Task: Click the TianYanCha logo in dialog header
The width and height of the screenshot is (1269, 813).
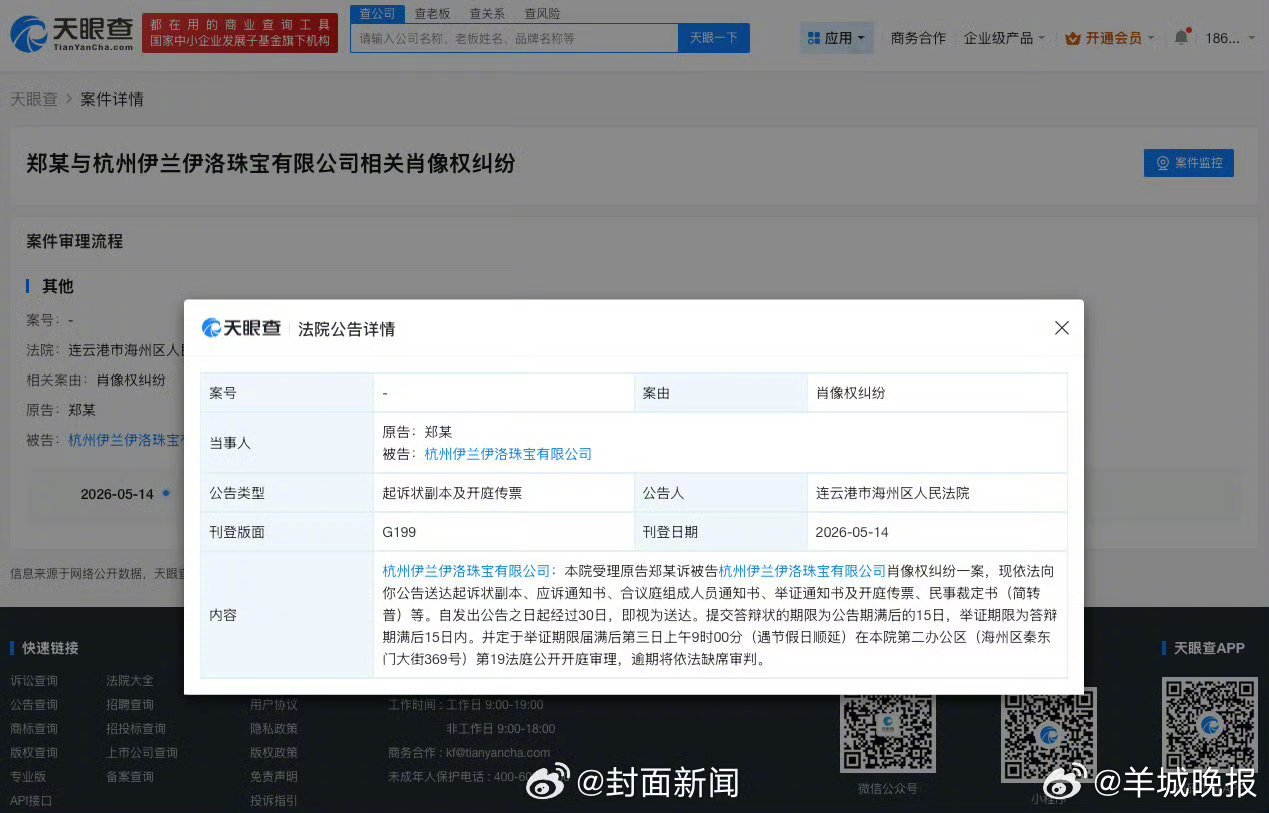Action: pyautogui.click(x=241, y=328)
